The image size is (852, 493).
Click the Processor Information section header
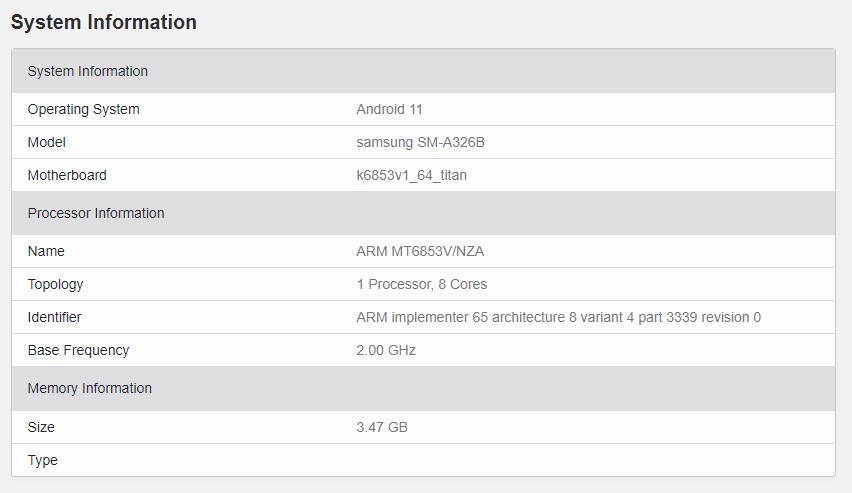[x=96, y=213]
